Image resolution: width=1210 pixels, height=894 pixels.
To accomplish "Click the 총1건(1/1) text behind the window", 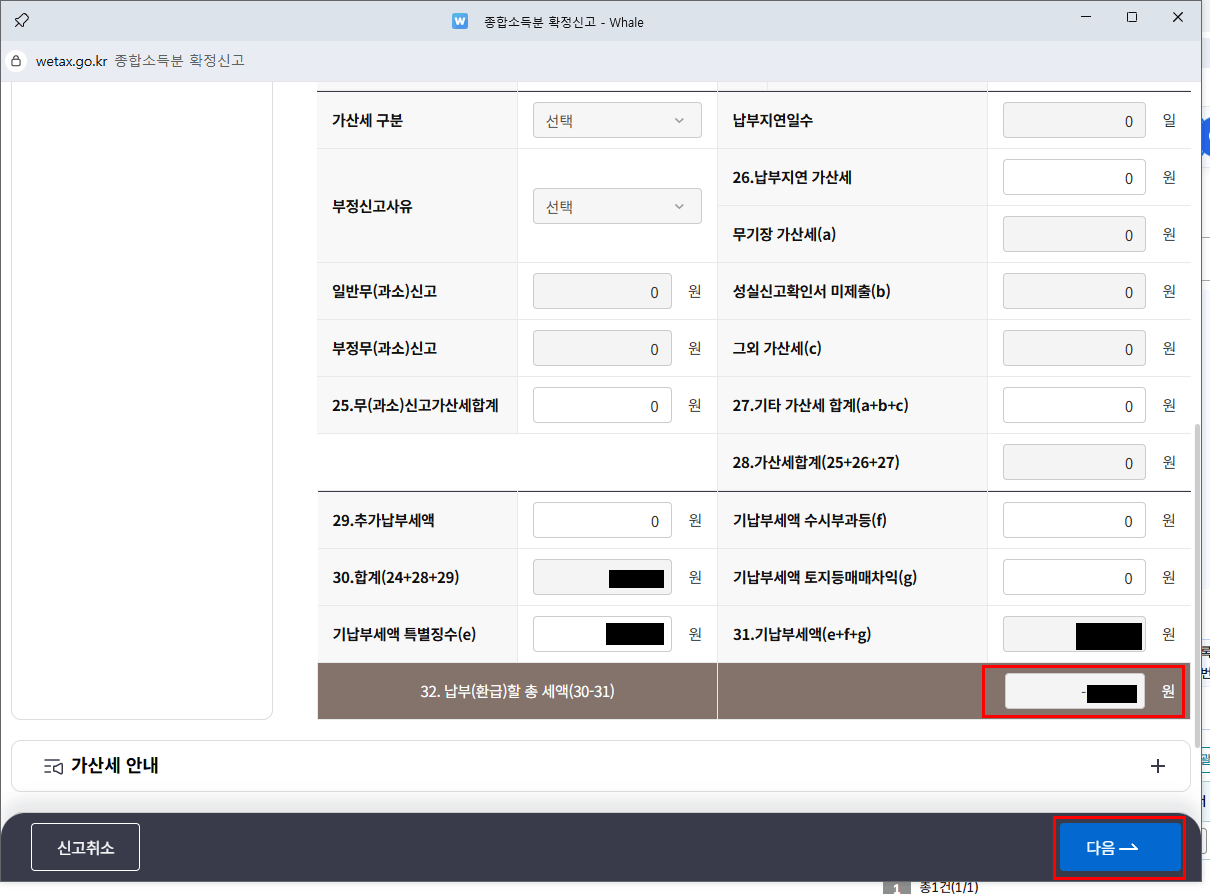I will click(948, 887).
